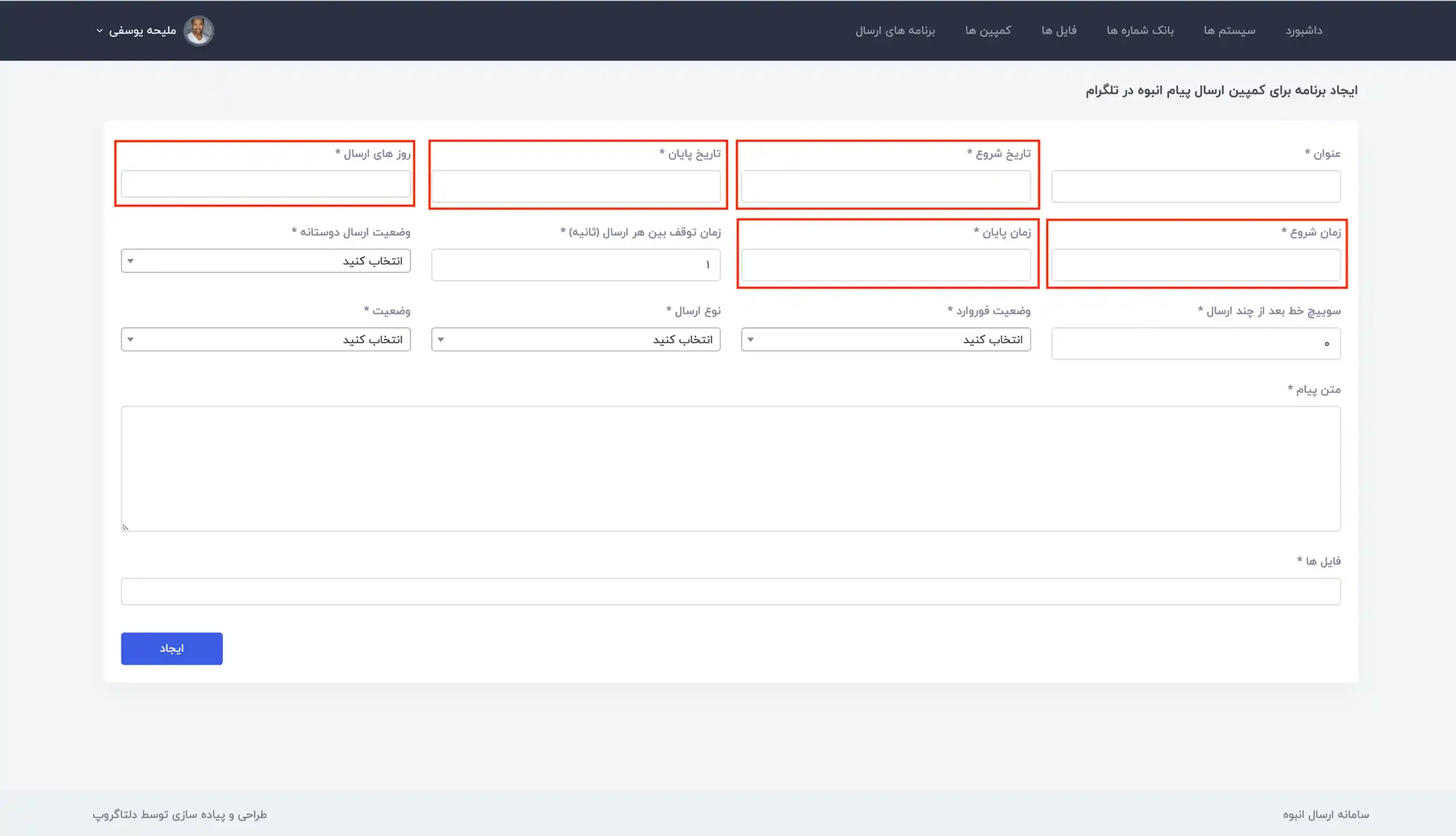Go to برنامه های ارسال menu

click(895, 31)
